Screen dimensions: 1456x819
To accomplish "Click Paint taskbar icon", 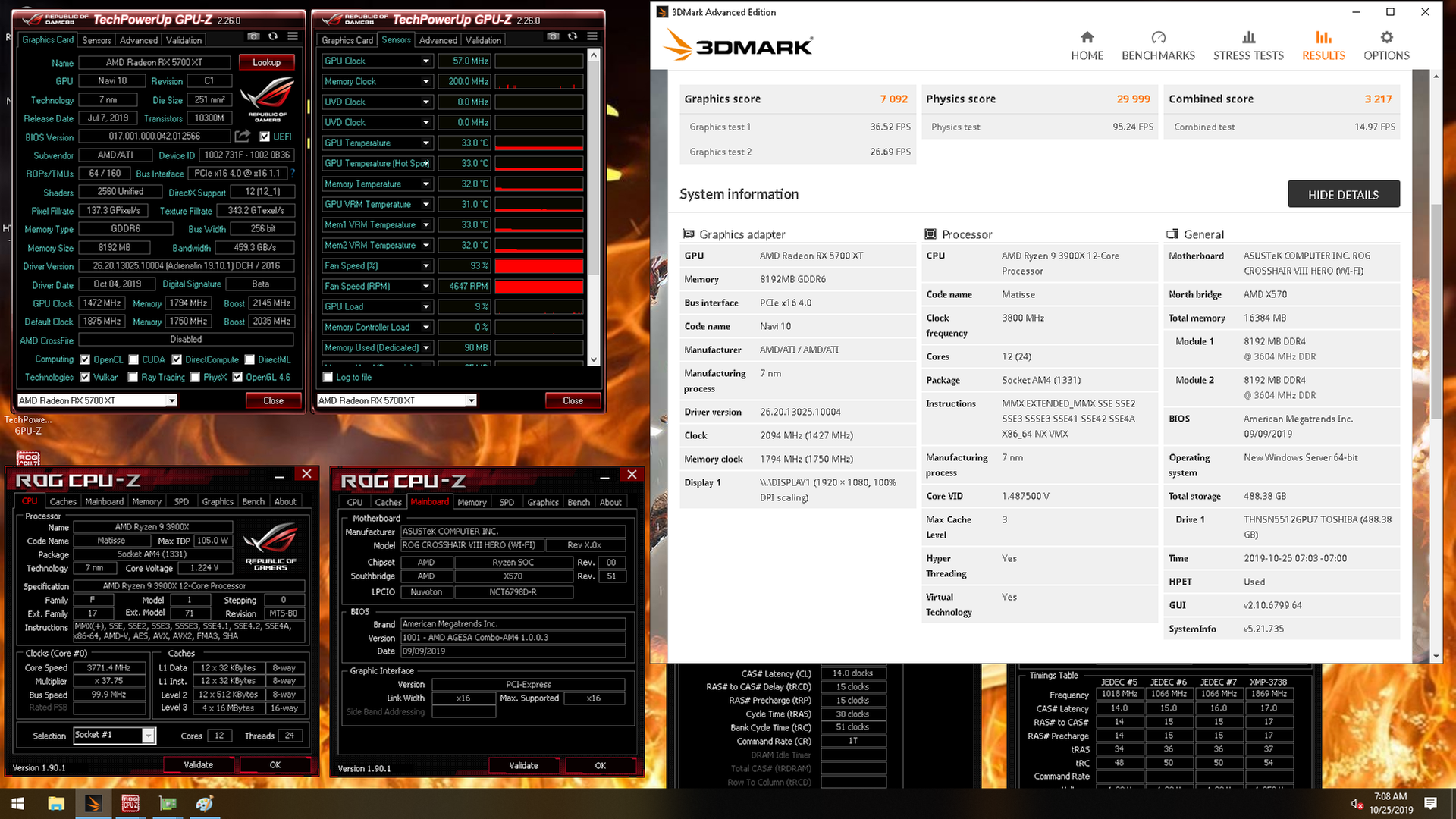I will (x=205, y=804).
